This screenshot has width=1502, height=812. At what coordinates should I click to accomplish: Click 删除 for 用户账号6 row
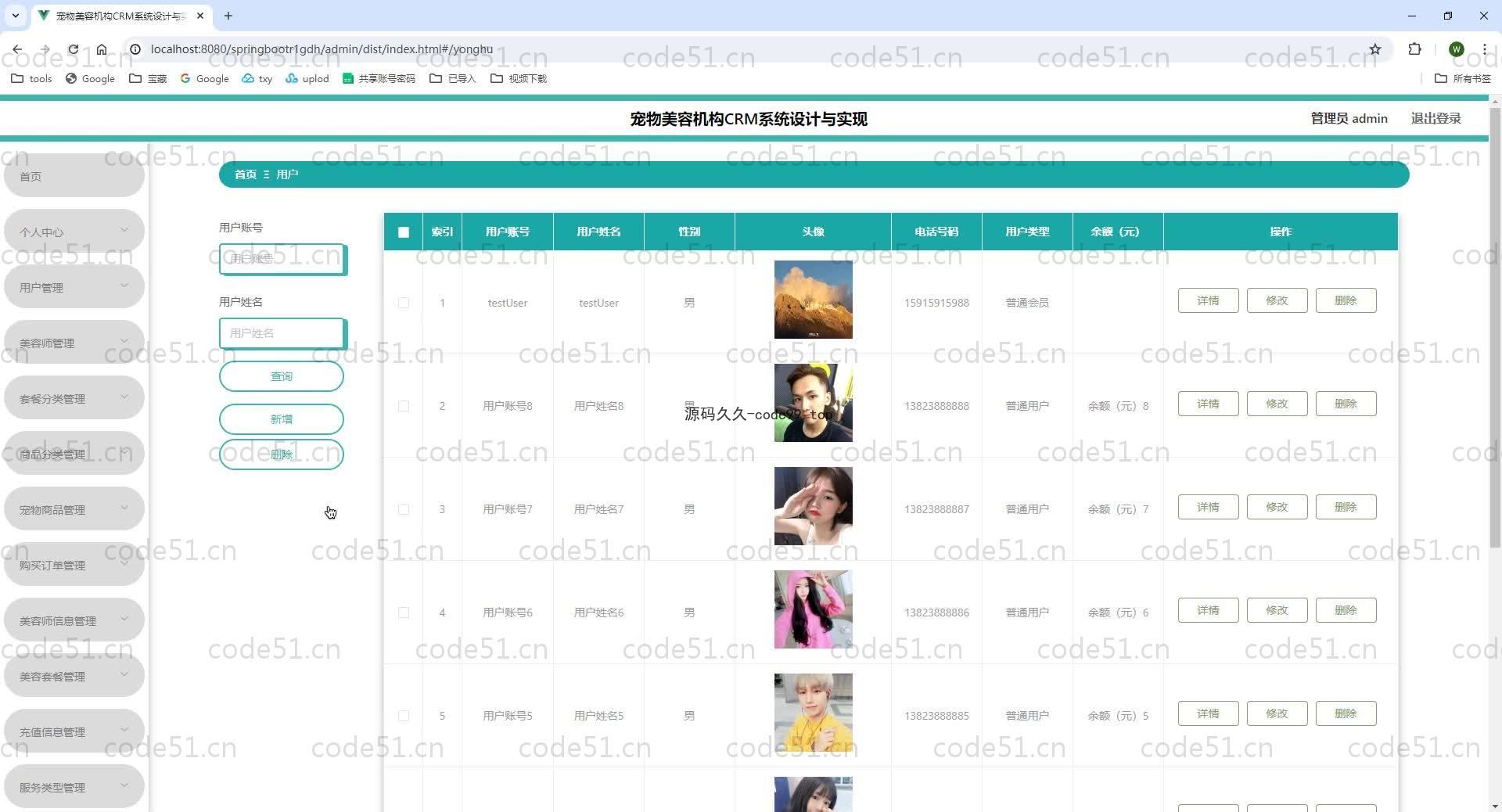click(x=1346, y=610)
